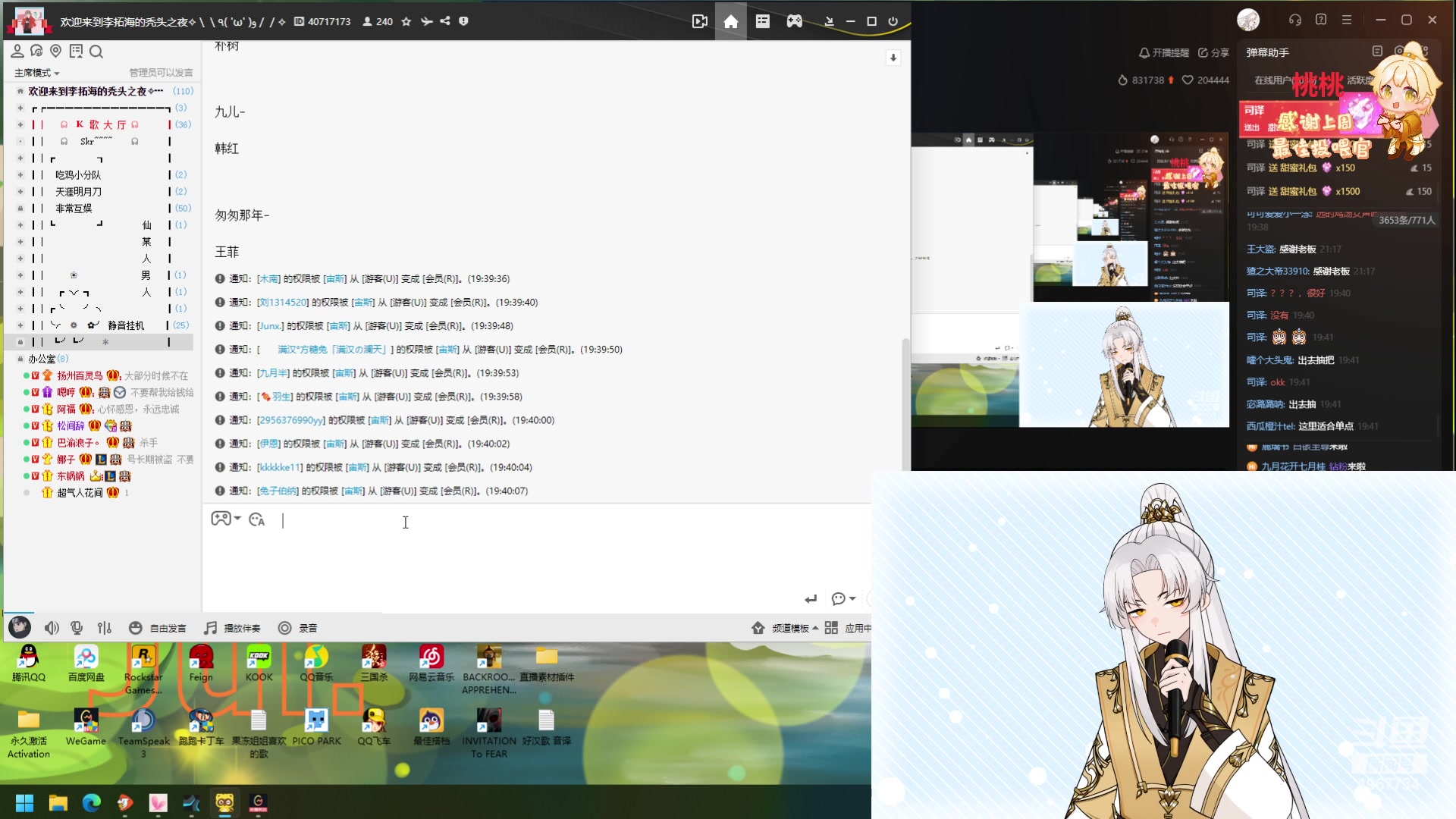
Task: Open the game controller dropdown above chat input
Action: [x=225, y=519]
